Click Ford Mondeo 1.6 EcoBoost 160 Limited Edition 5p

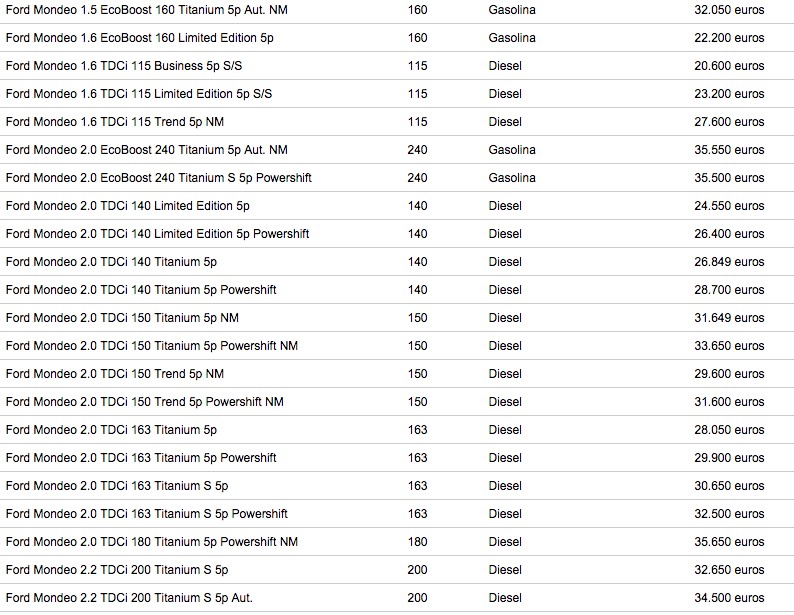coord(140,38)
